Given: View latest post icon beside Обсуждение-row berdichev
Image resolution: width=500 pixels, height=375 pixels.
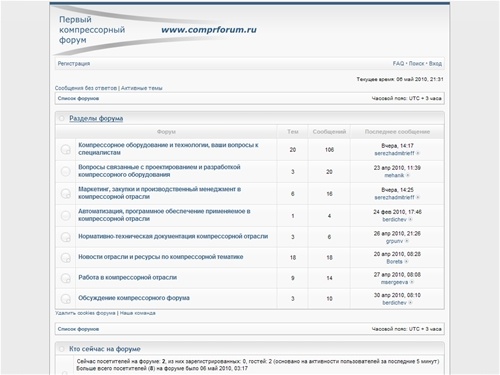Looking at the screenshot, I should [410, 303].
